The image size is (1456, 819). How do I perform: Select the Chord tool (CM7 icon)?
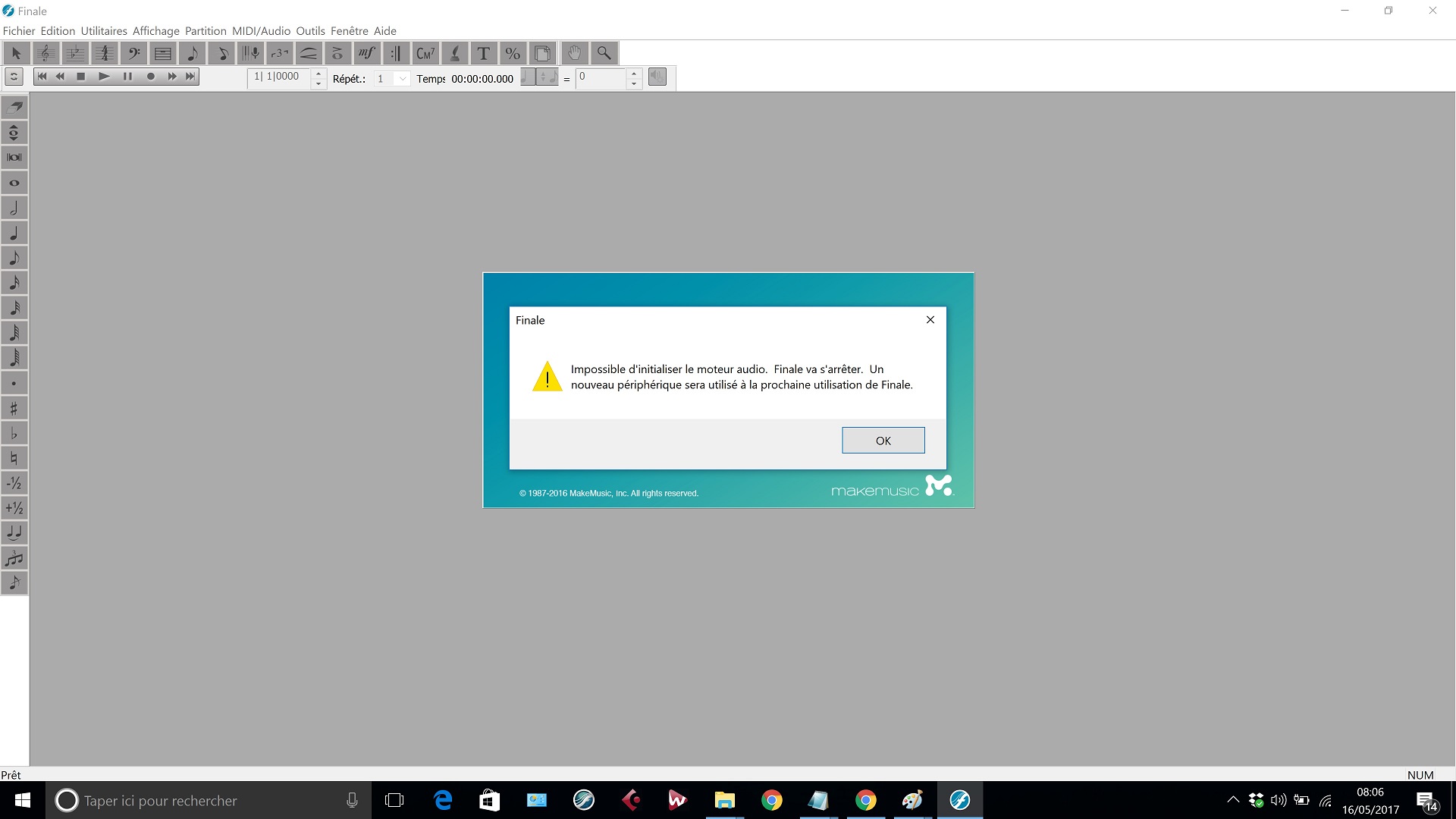[x=425, y=53]
